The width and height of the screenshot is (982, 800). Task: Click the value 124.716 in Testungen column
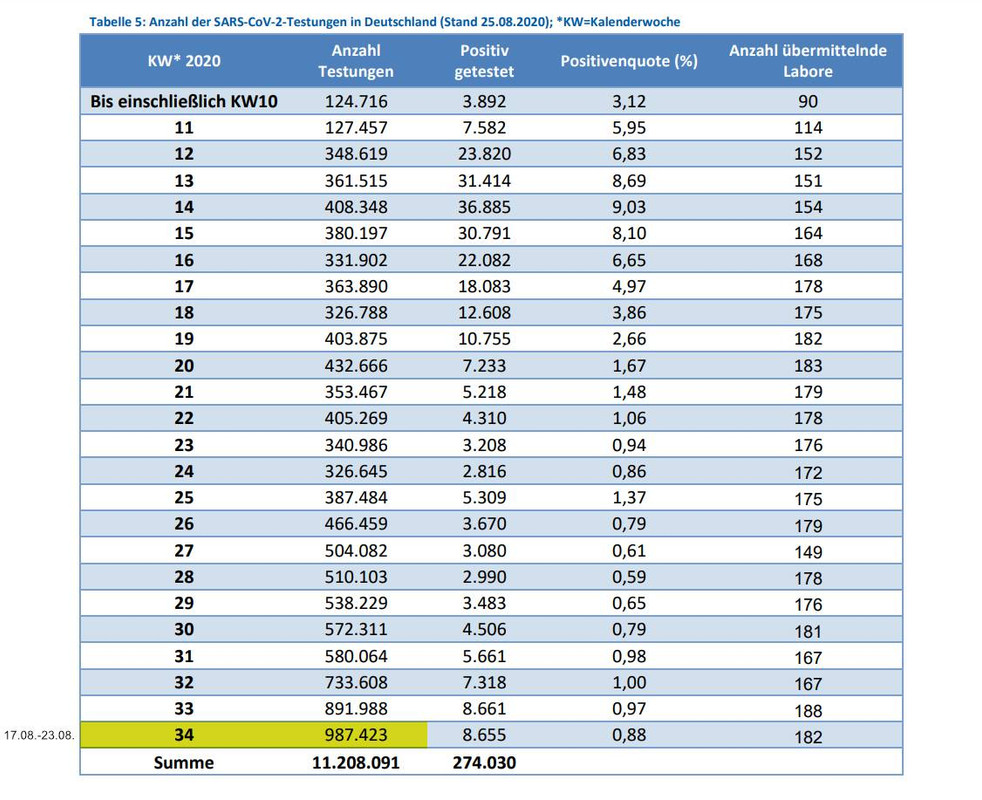coord(356,101)
